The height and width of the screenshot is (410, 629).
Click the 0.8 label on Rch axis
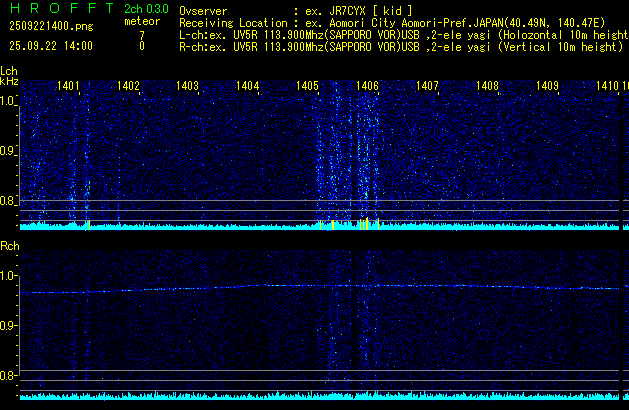tap(8, 376)
